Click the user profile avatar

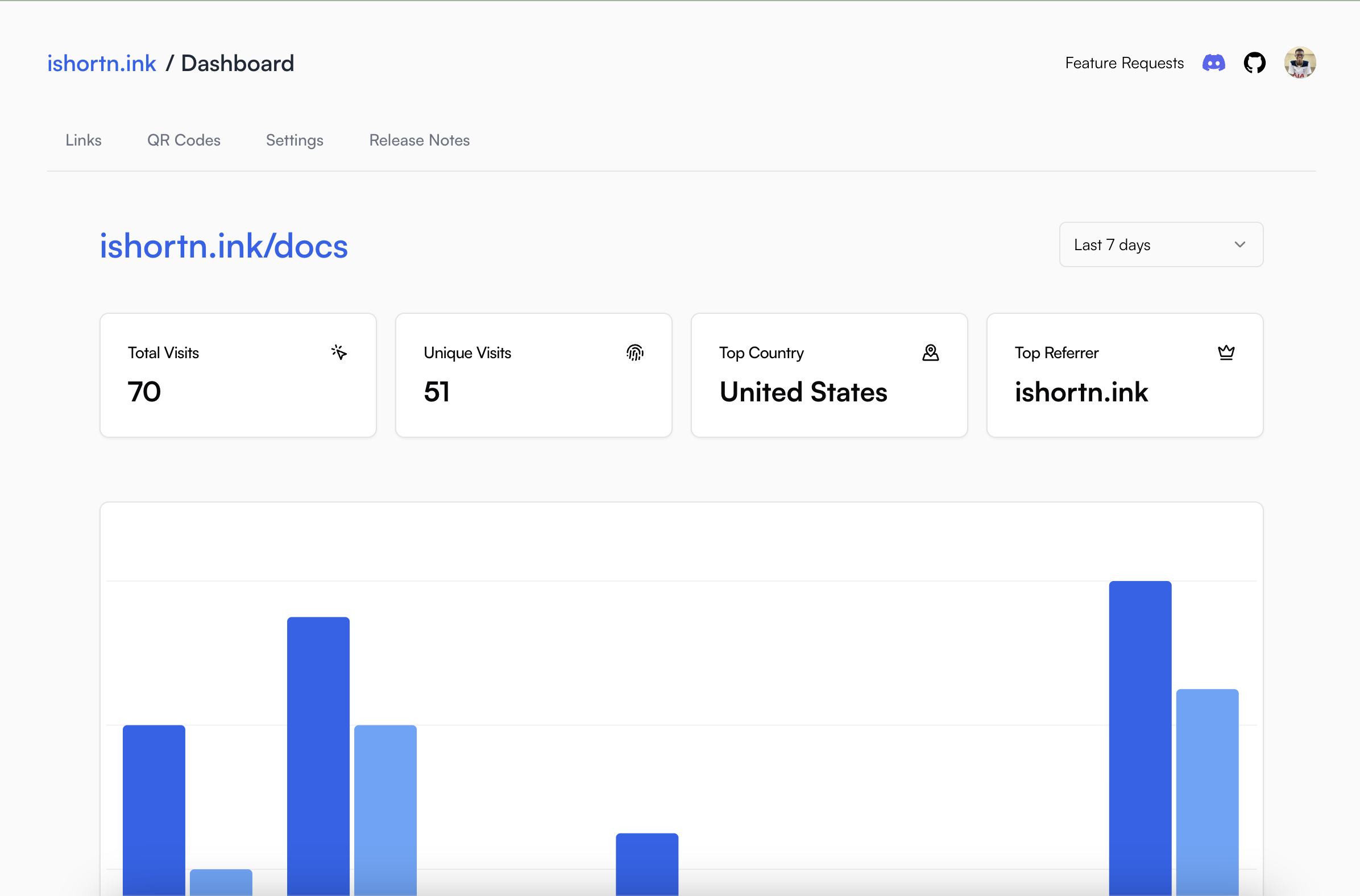click(x=1300, y=63)
